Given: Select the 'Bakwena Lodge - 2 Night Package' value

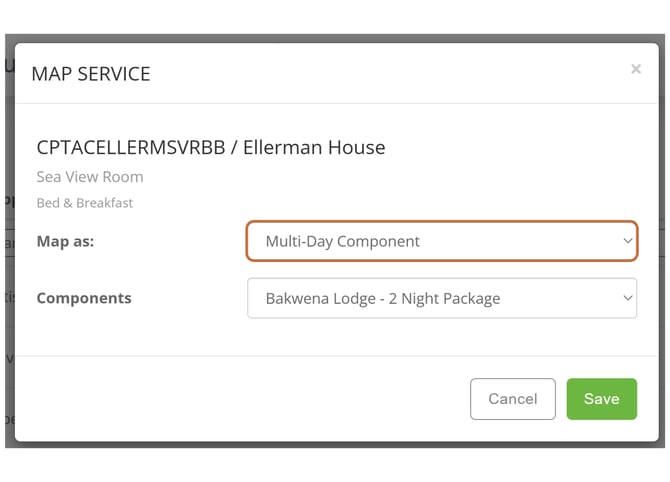Looking at the screenshot, I should coord(383,298).
